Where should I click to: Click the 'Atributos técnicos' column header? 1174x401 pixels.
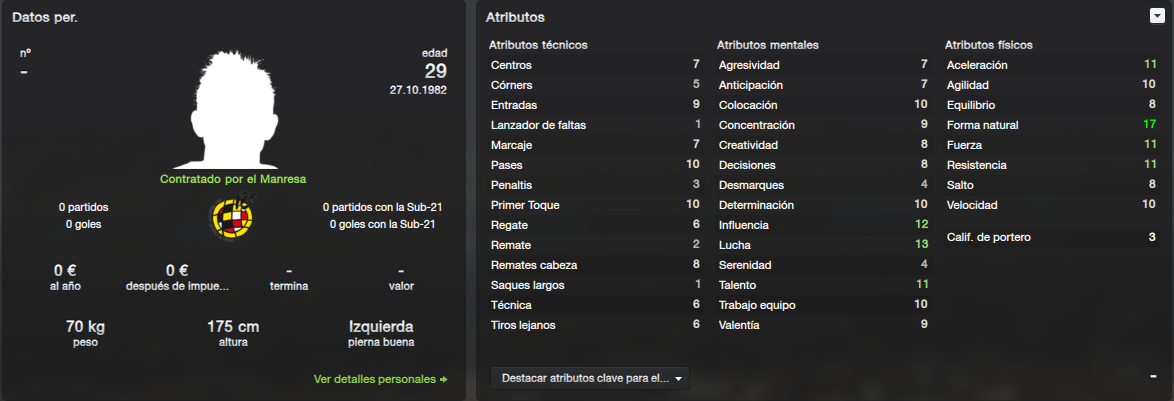[x=538, y=45]
